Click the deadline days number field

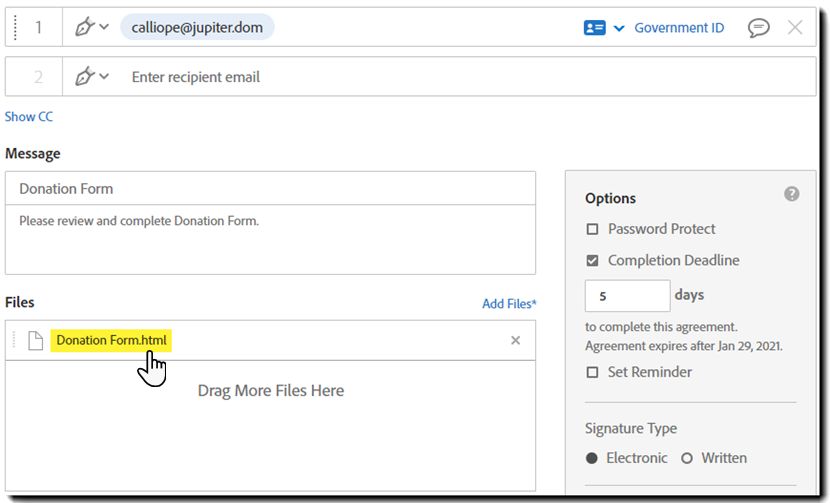click(627, 295)
